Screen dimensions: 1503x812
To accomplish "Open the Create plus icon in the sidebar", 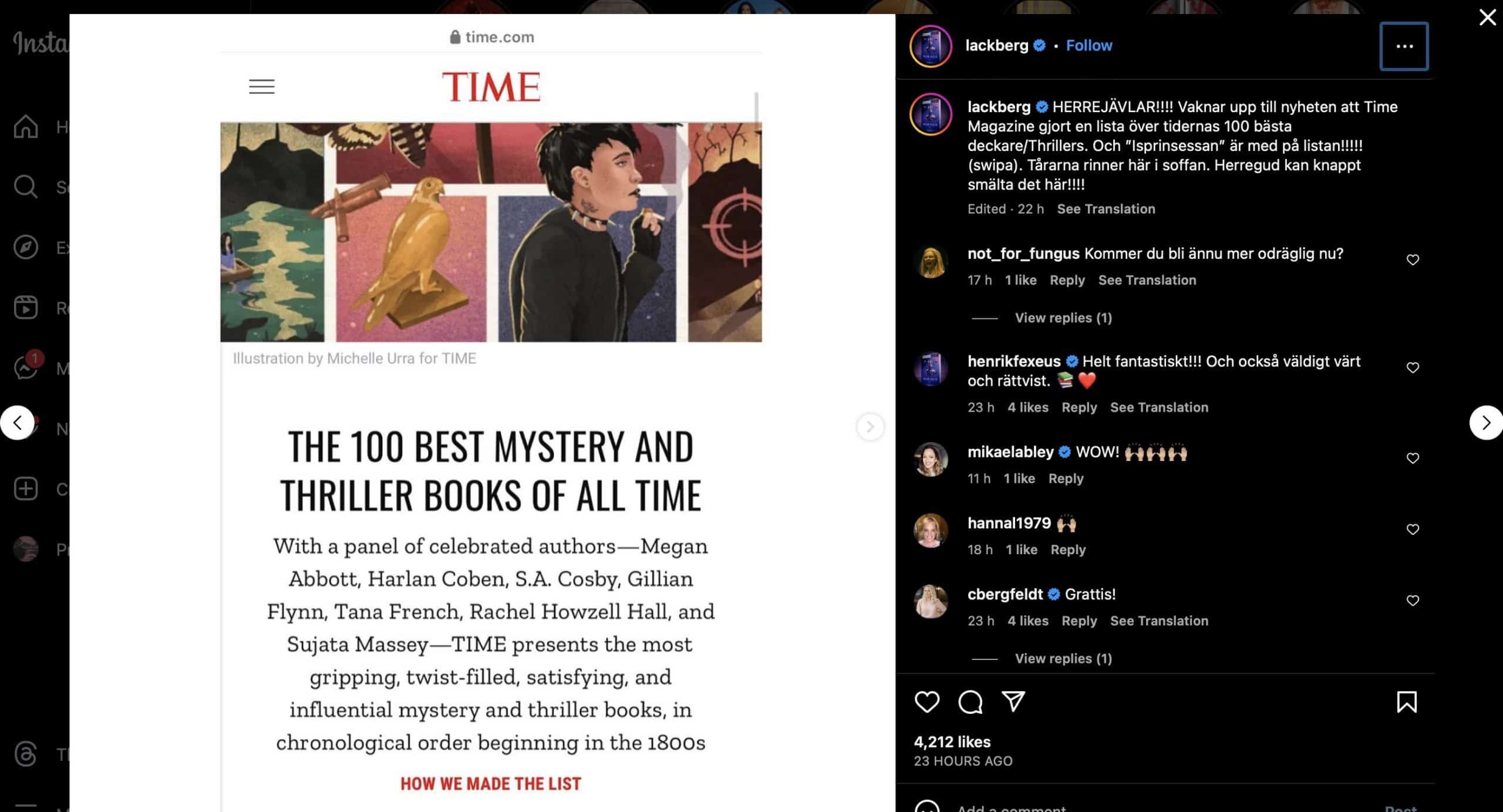I will (26, 488).
